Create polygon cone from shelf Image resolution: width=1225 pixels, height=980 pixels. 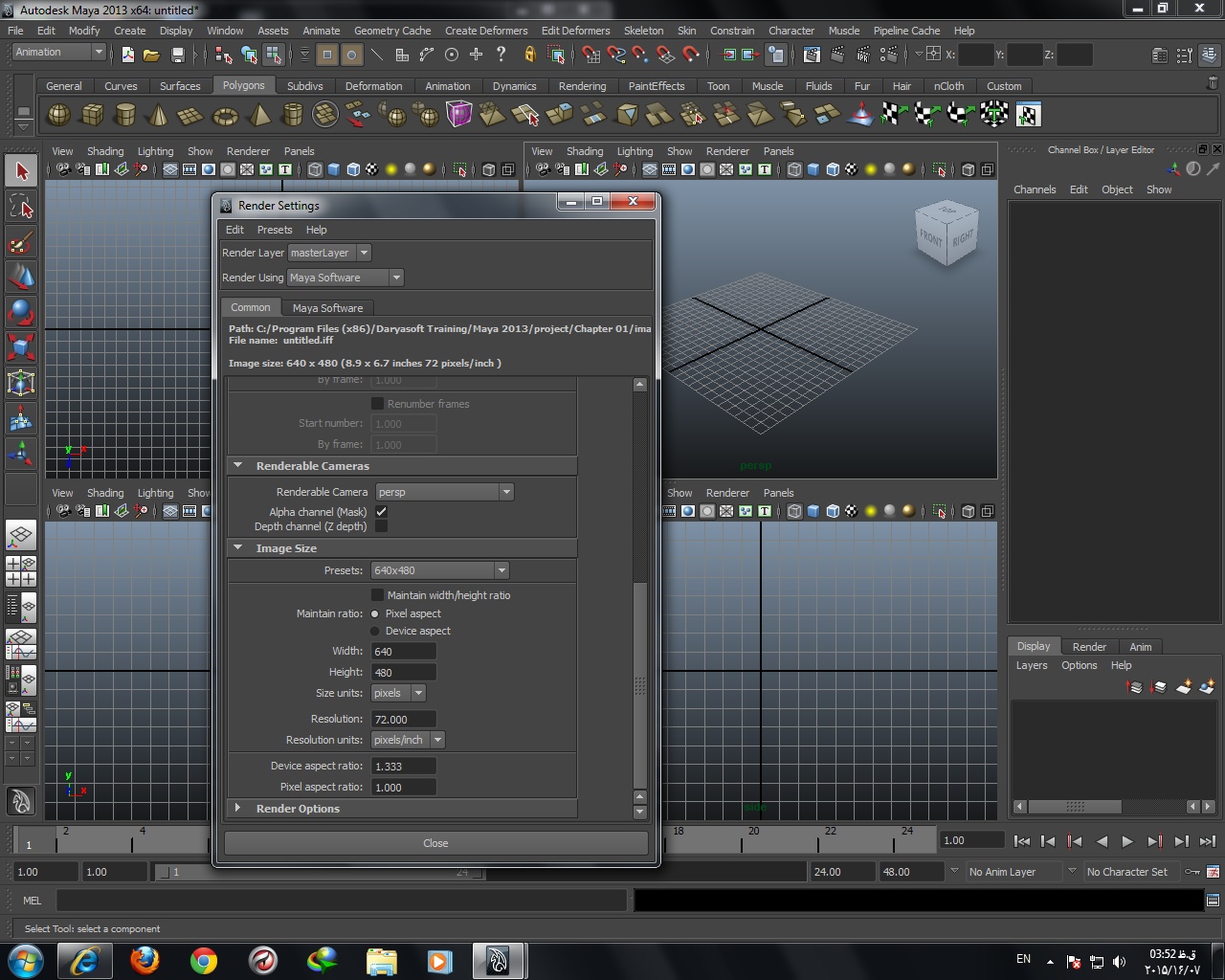tap(158, 115)
